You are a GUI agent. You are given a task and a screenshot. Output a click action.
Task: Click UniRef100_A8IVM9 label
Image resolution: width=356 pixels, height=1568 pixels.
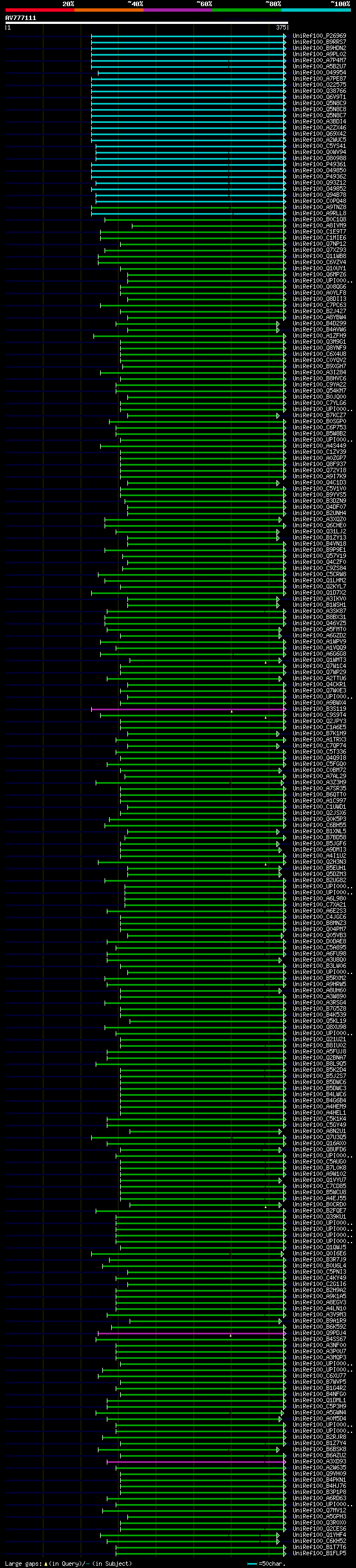tap(319, 225)
